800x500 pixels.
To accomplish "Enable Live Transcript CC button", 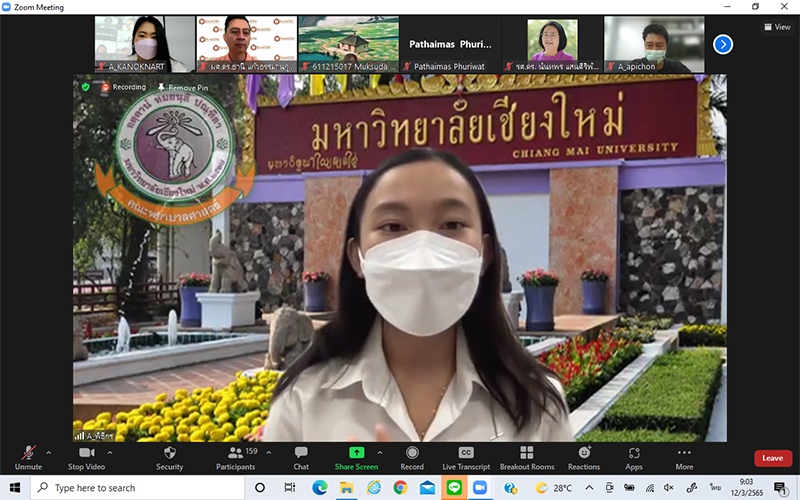I will click(x=466, y=458).
